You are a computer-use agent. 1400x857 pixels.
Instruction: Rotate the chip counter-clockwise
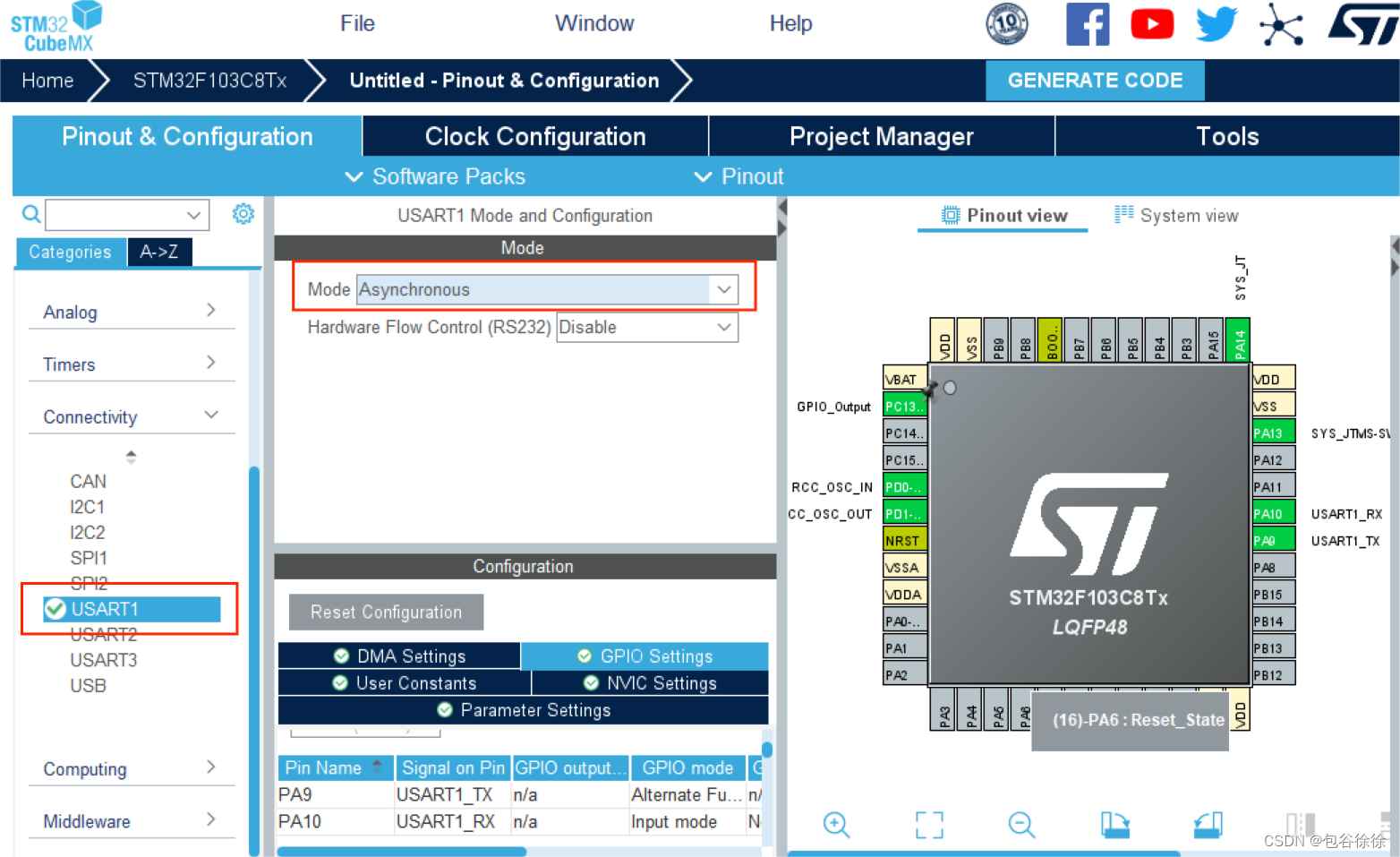pos(1208,824)
